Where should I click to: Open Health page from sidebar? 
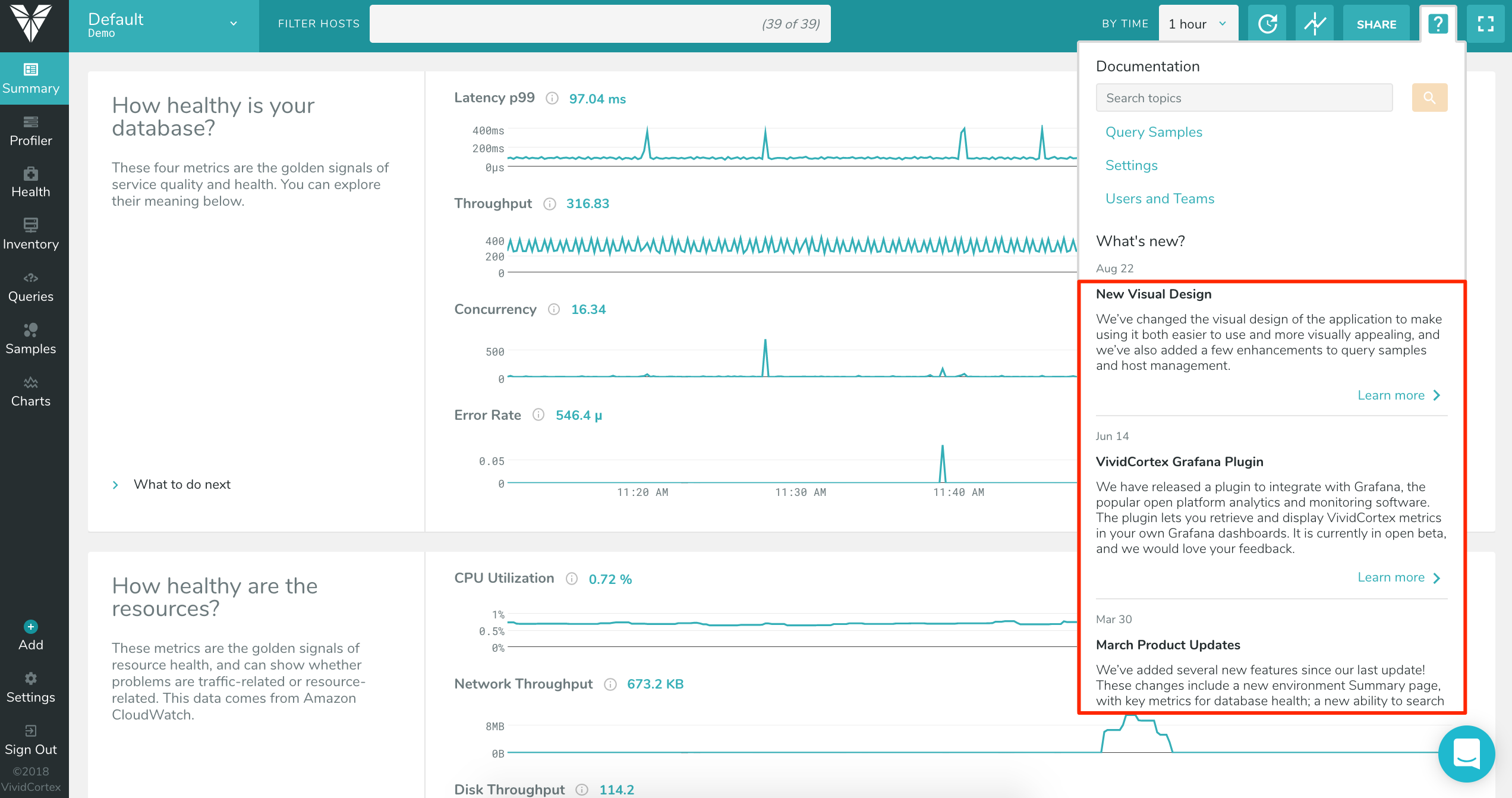pos(31,183)
